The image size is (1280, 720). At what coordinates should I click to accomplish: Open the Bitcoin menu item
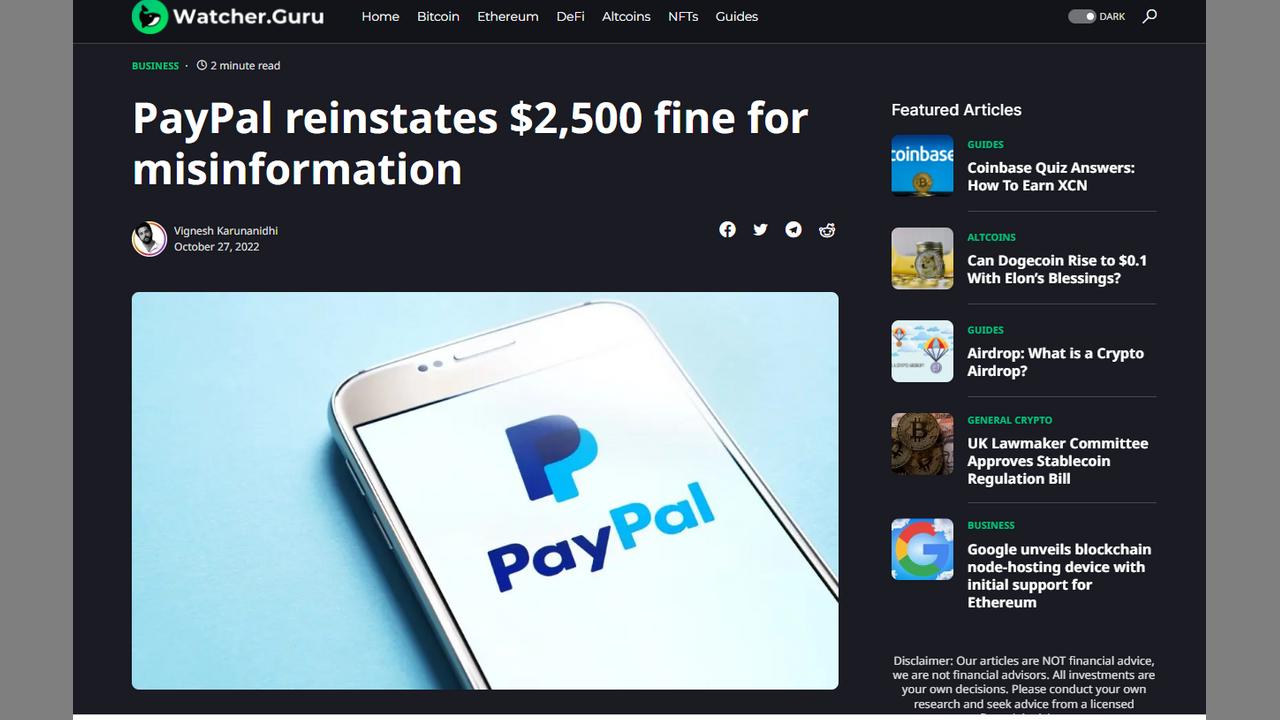[x=438, y=17]
